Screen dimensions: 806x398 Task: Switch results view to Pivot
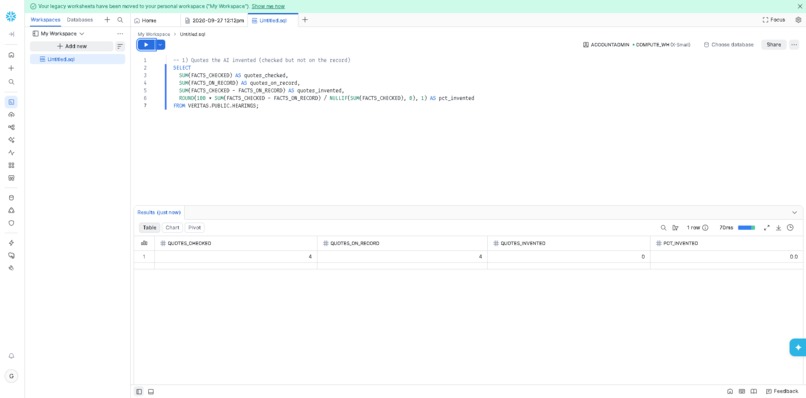point(194,228)
